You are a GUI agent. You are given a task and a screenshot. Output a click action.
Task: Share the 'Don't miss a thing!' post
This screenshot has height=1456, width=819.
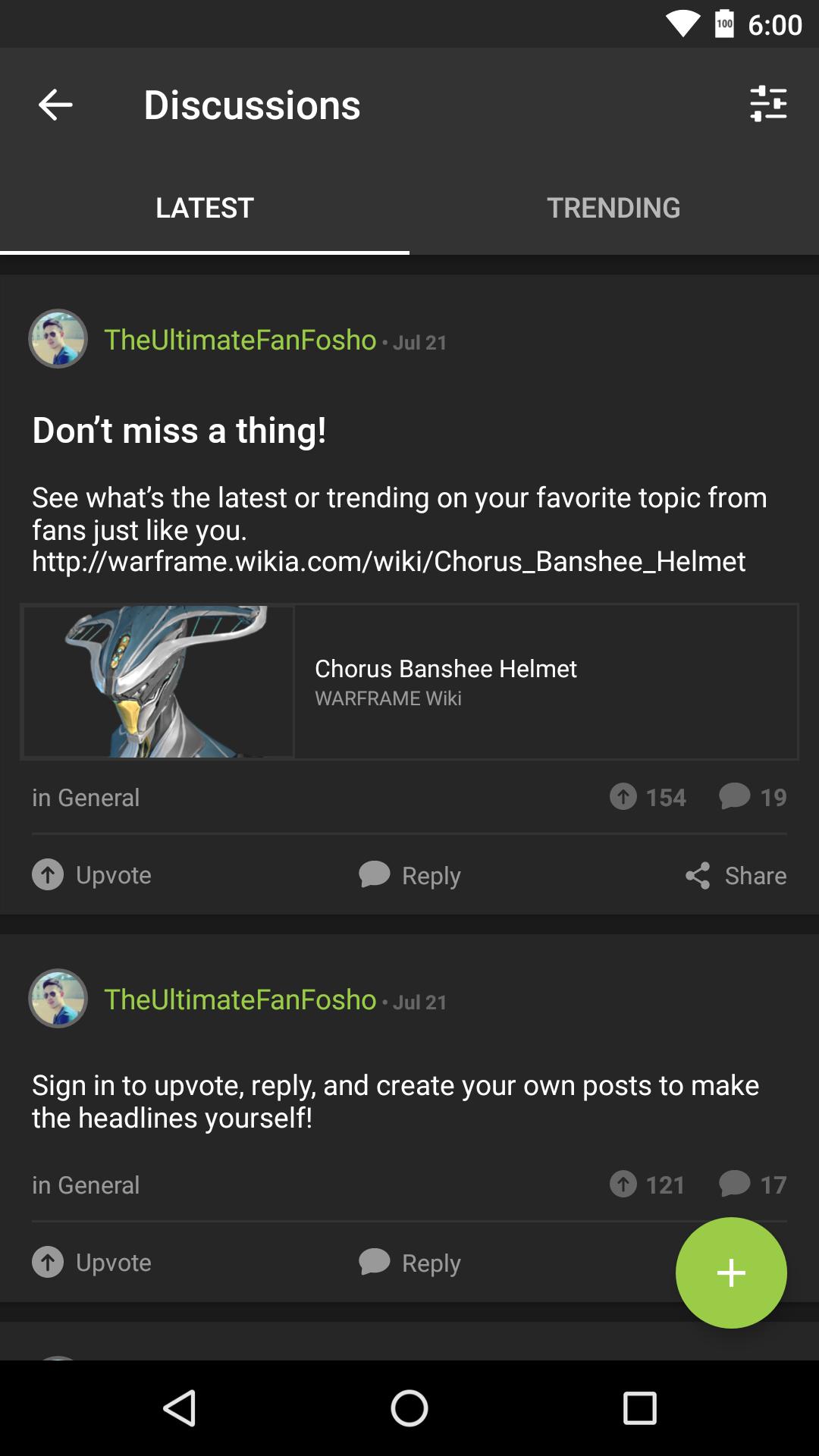point(734,875)
